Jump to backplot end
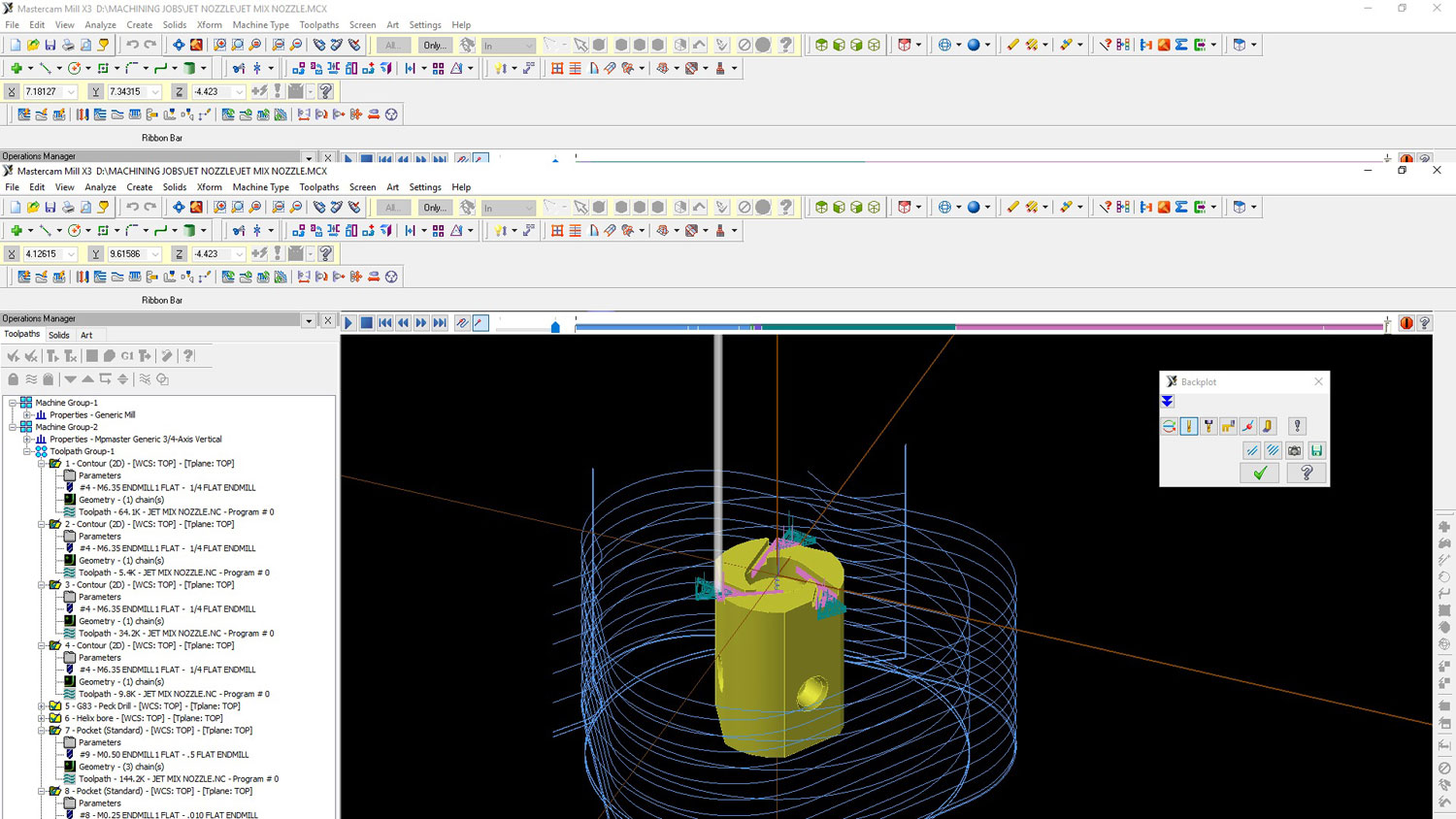1456x819 pixels. [x=440, y=322]
